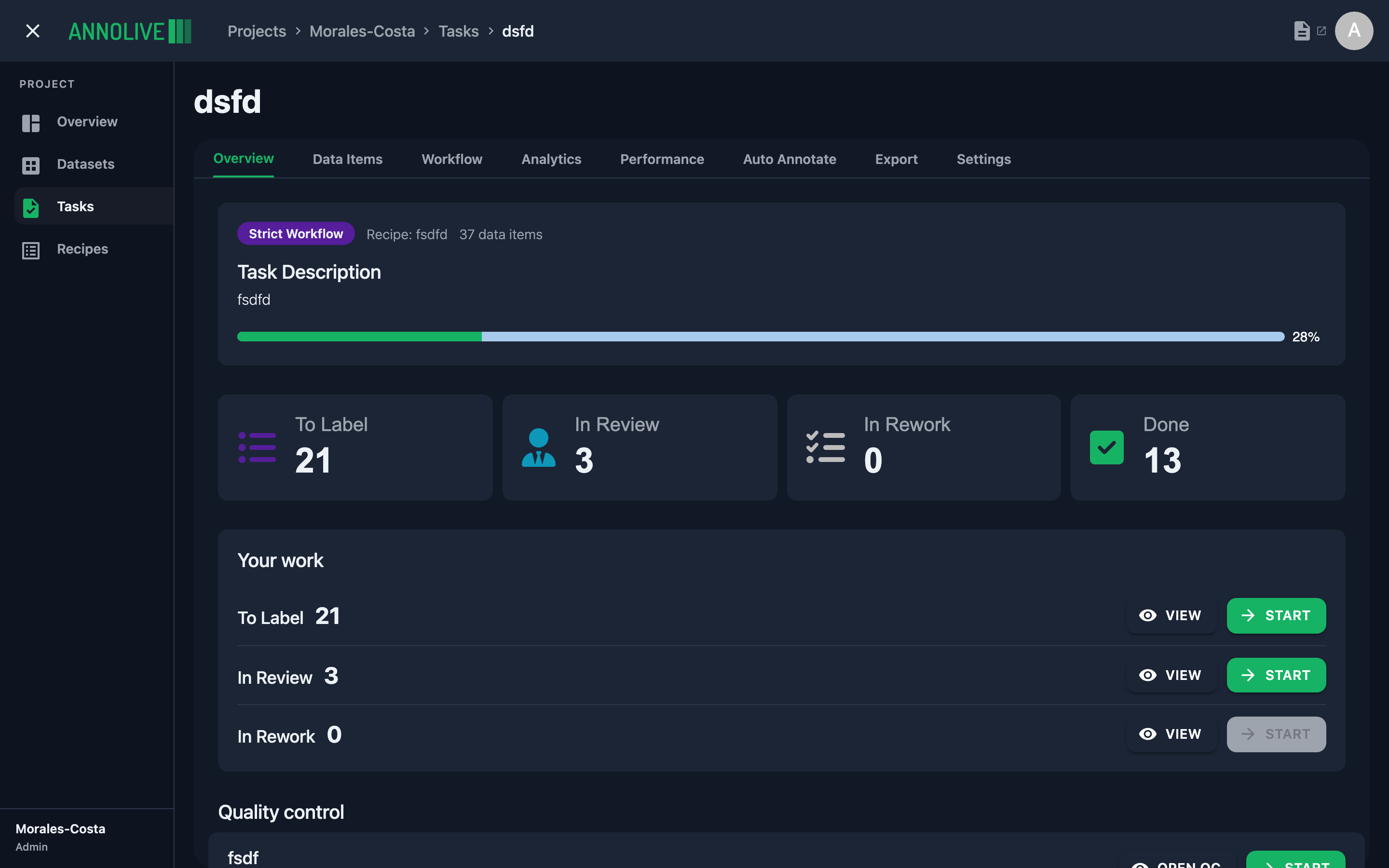
Task: Close the sidebar with the X icon
Action: point(33,31)
